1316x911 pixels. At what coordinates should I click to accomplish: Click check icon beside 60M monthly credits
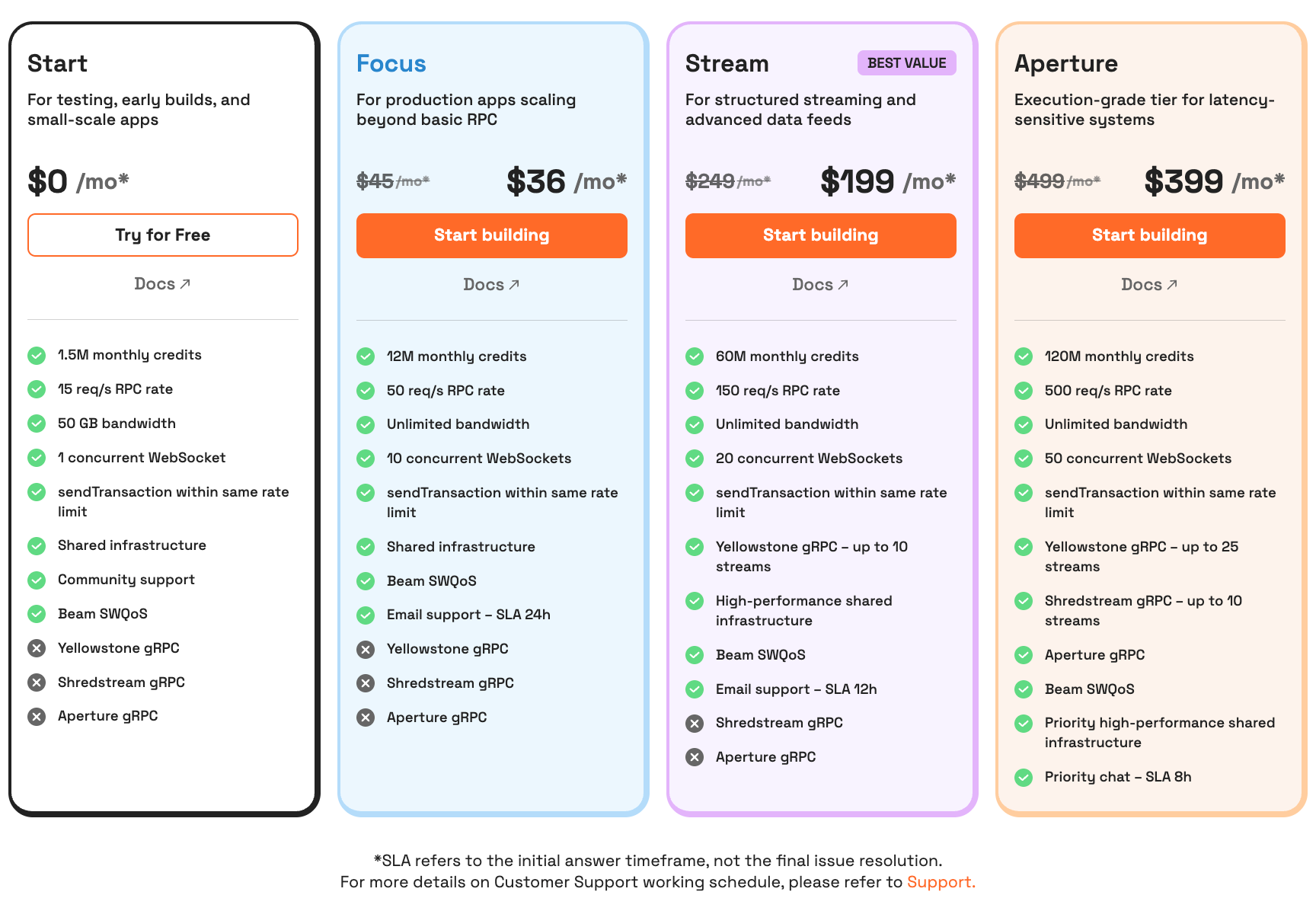[x=695, y=356]
